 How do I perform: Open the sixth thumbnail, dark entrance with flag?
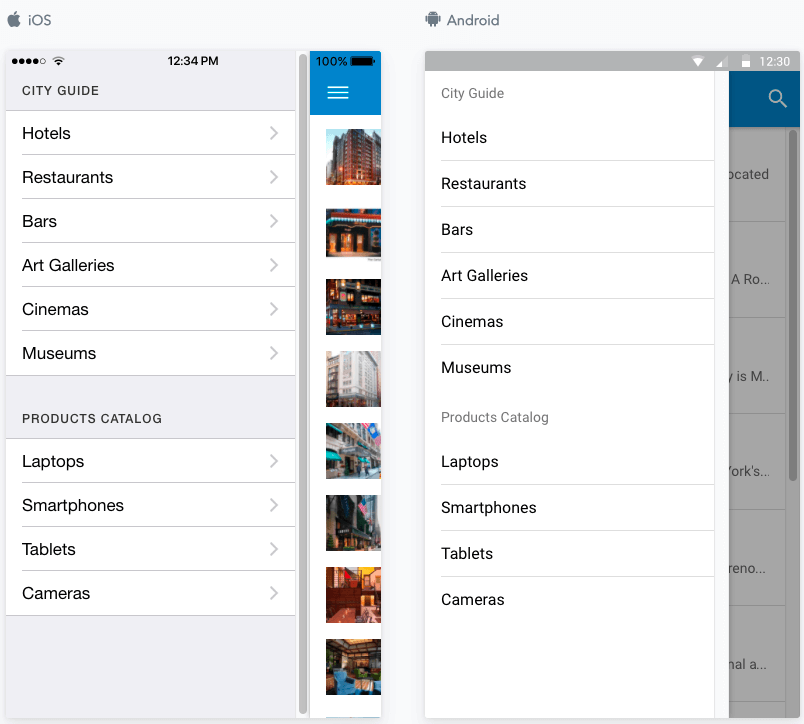pyautogui.click(x=353, y=523)
